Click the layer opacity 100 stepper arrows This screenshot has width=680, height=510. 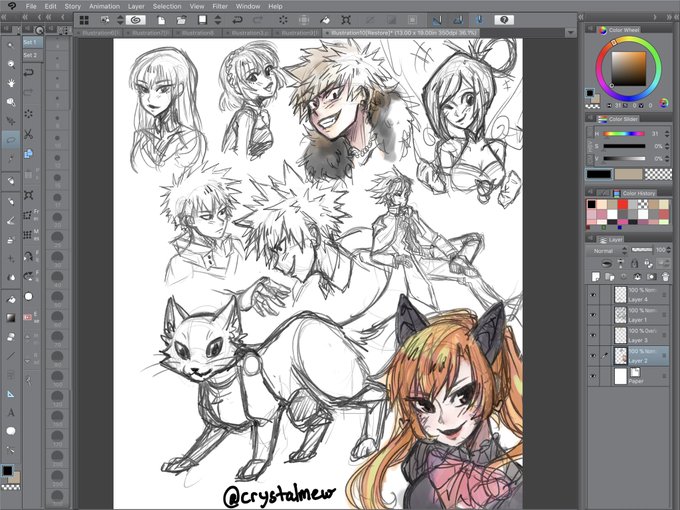pyautogui.click(x=668, y=250)
